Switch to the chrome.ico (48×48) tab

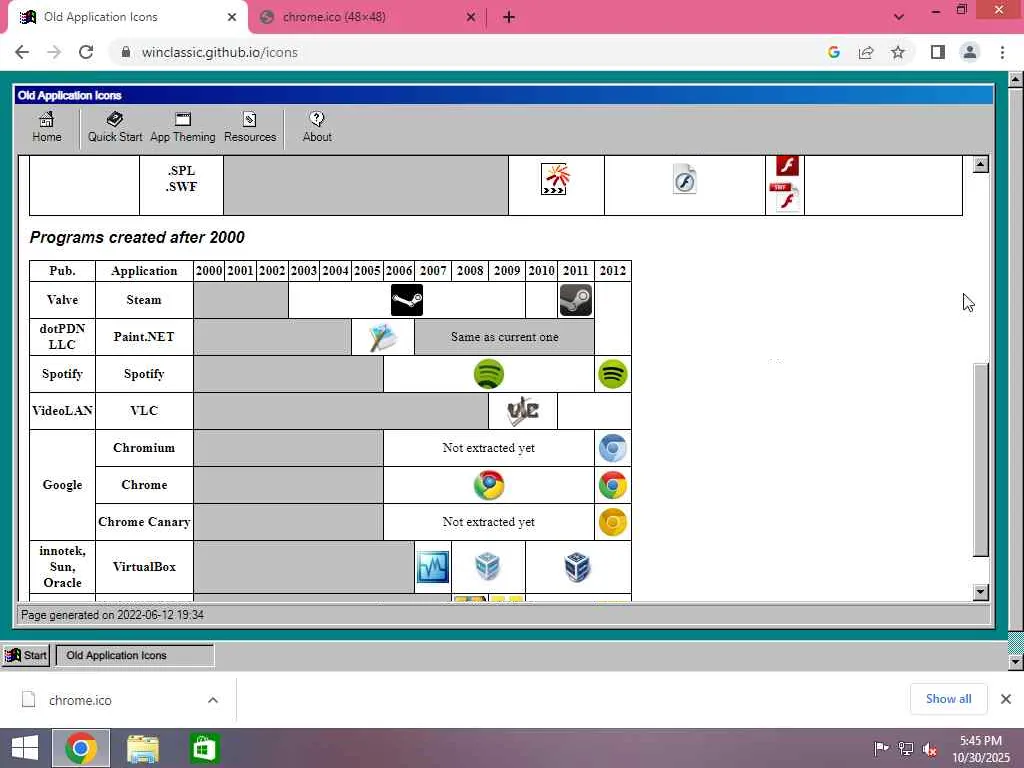(367, 17)
